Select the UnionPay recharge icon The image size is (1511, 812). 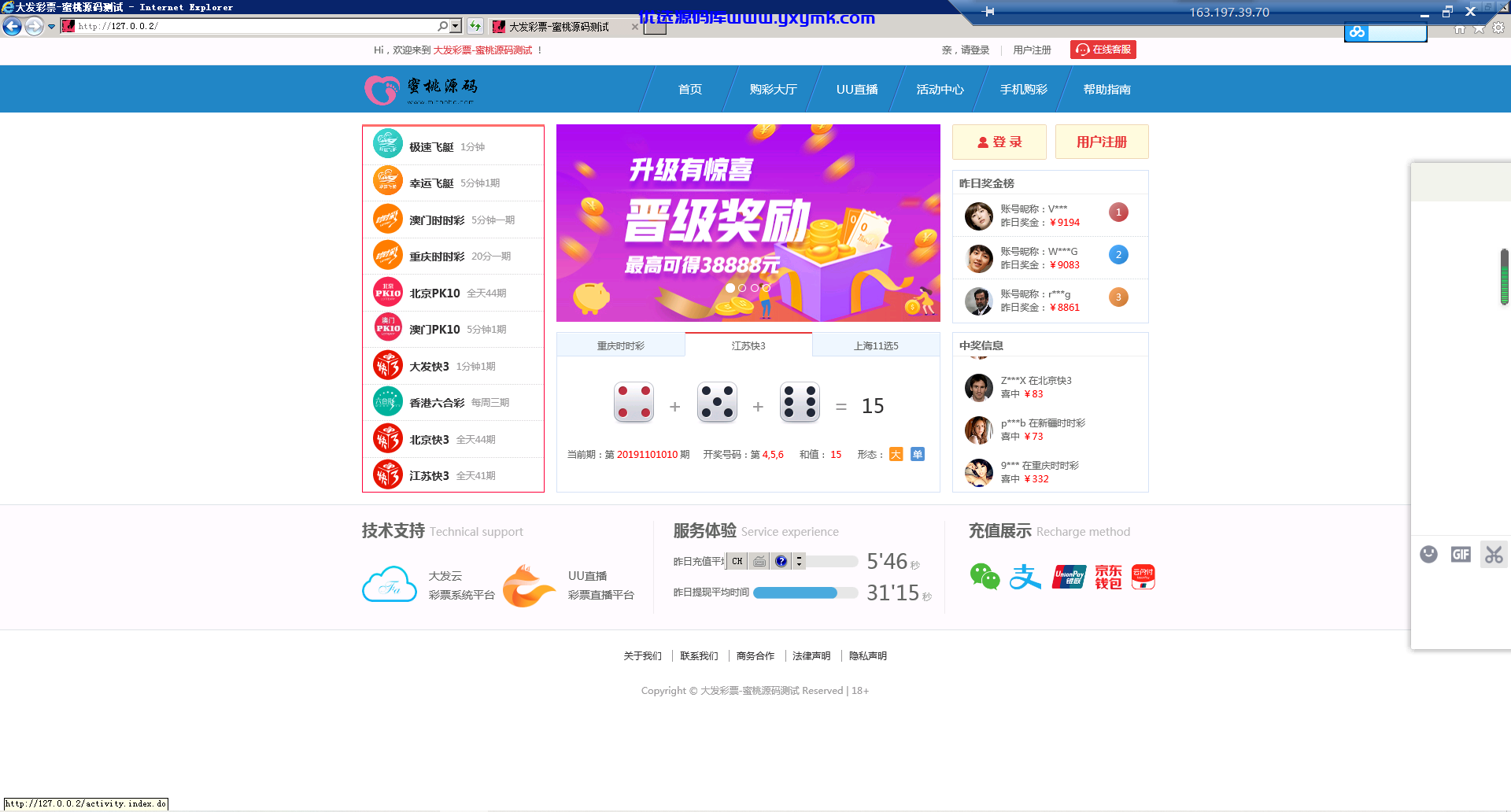pos(1069,577)
